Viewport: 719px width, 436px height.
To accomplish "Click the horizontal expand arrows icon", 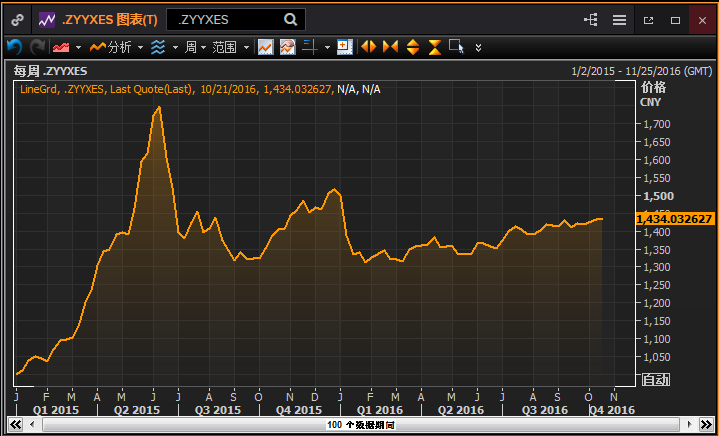I will 369,47.
